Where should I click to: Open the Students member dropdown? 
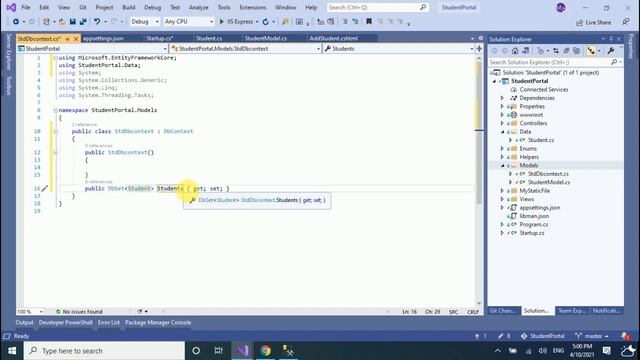(398, 49)
